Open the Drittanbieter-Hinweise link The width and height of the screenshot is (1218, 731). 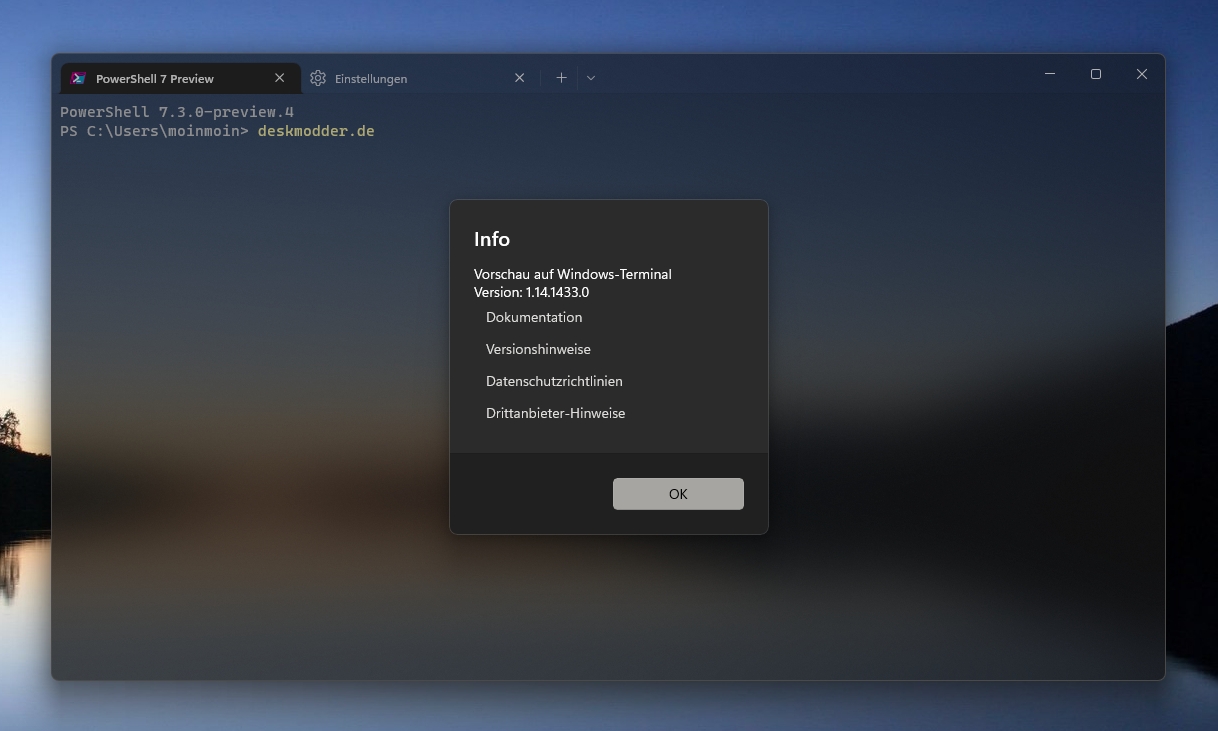click(x=555, y=413)
